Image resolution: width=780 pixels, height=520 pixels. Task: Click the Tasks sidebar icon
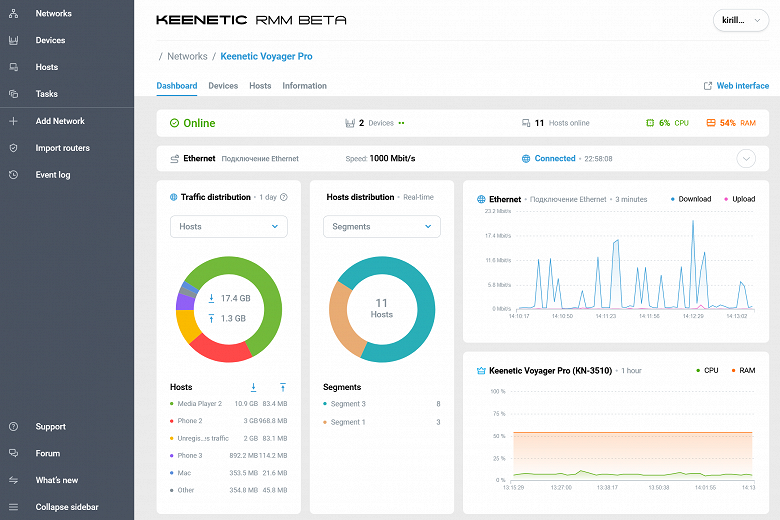pos(13,94)
